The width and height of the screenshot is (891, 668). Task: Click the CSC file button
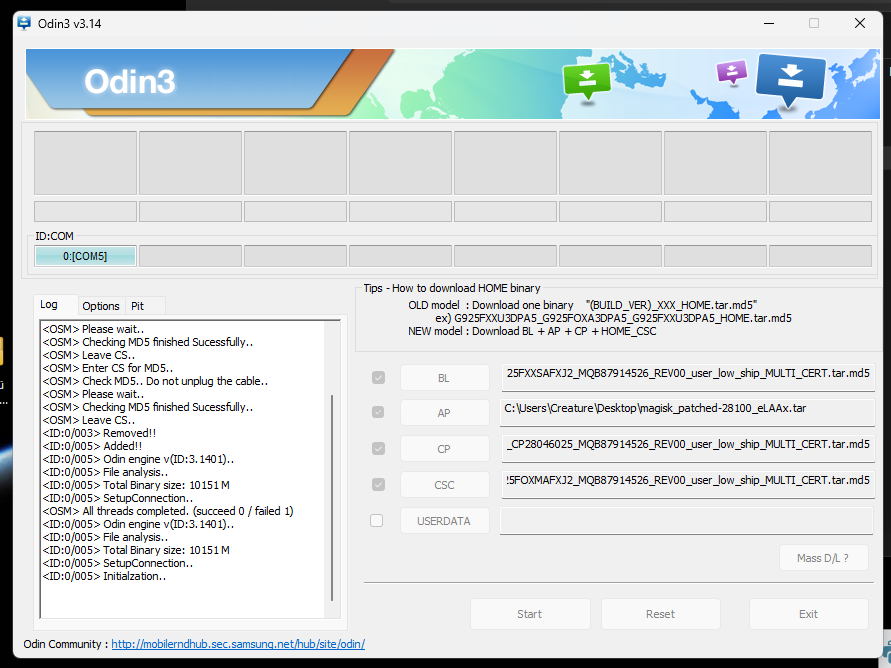click(444, 485)
